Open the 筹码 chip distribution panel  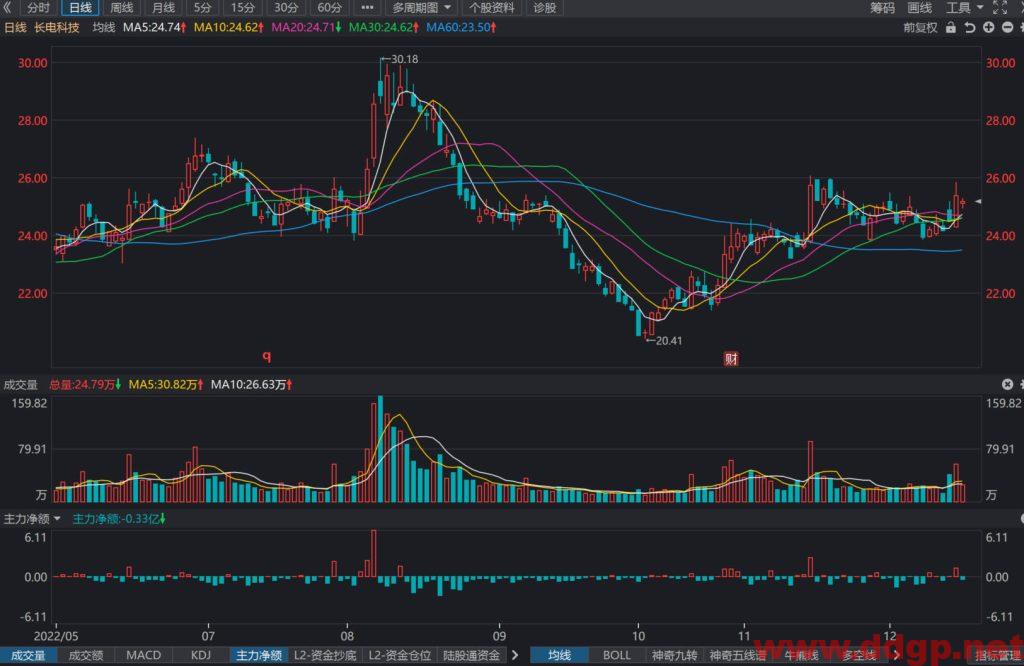[882, 8]
